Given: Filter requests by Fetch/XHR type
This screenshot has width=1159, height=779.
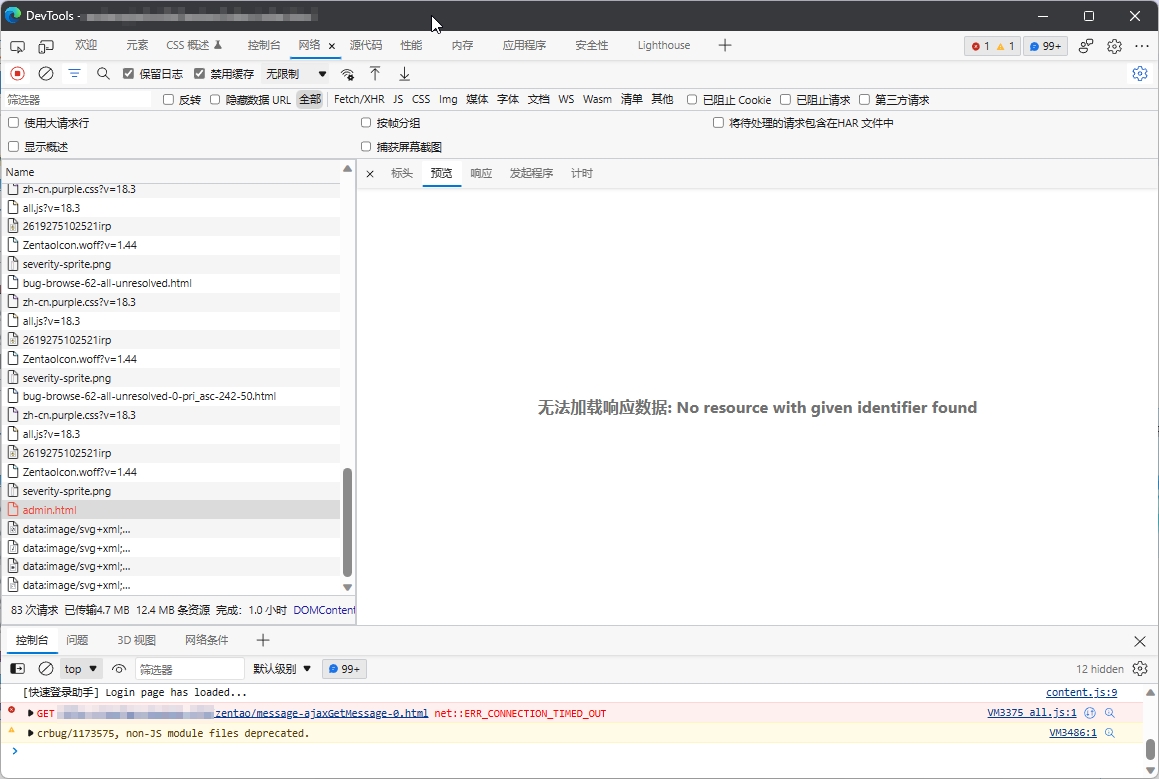Looking at the screenshot, I should point(359,100).
